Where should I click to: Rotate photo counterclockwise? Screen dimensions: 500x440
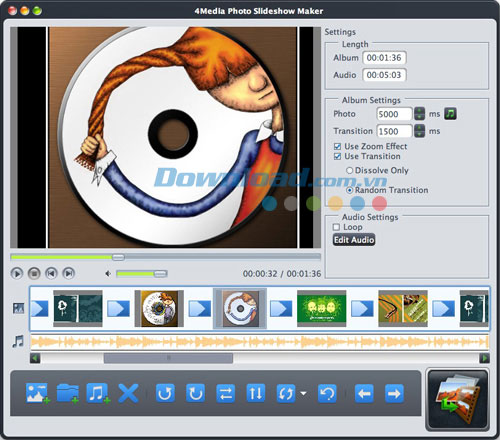pyautogui.click(x=165, y=393)
